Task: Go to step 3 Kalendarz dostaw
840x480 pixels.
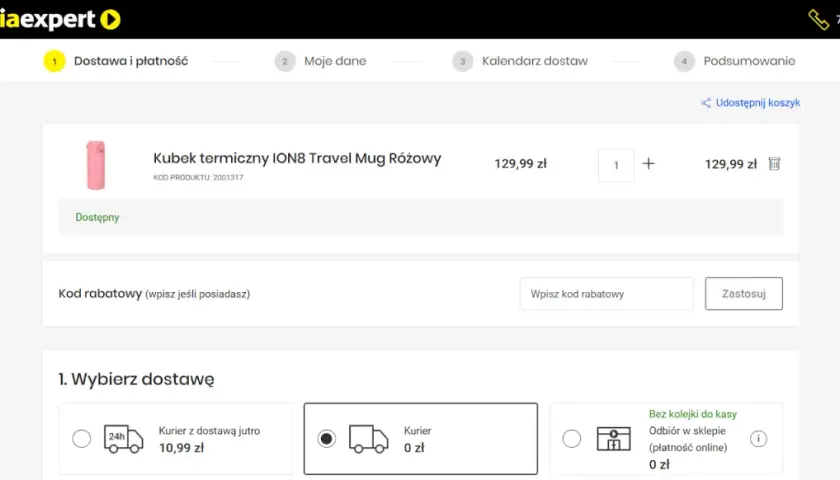Action: pos(520,61)
